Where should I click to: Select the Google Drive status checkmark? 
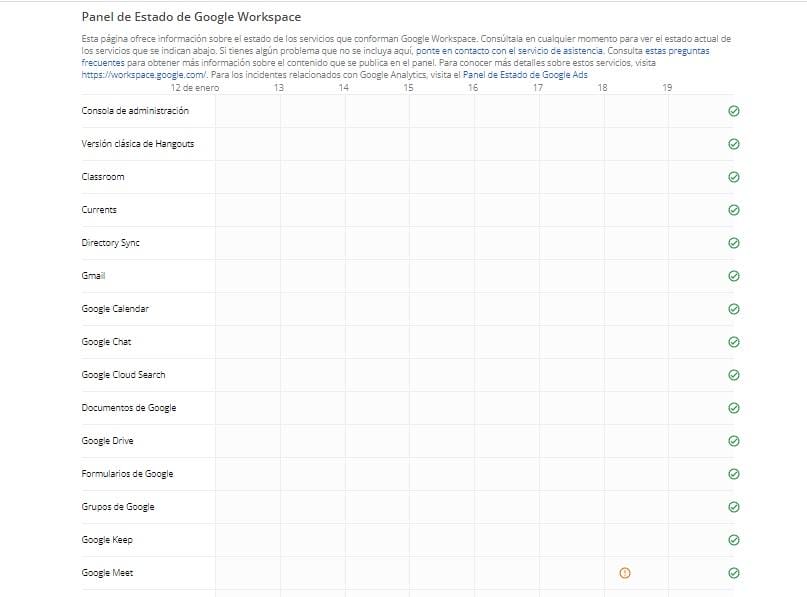coord(734,441)
